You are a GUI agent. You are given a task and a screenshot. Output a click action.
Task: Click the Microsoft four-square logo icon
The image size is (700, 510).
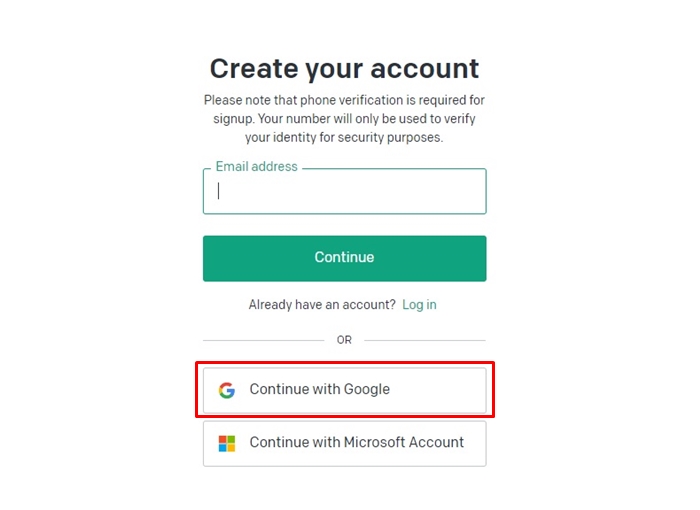pos(227,443)
